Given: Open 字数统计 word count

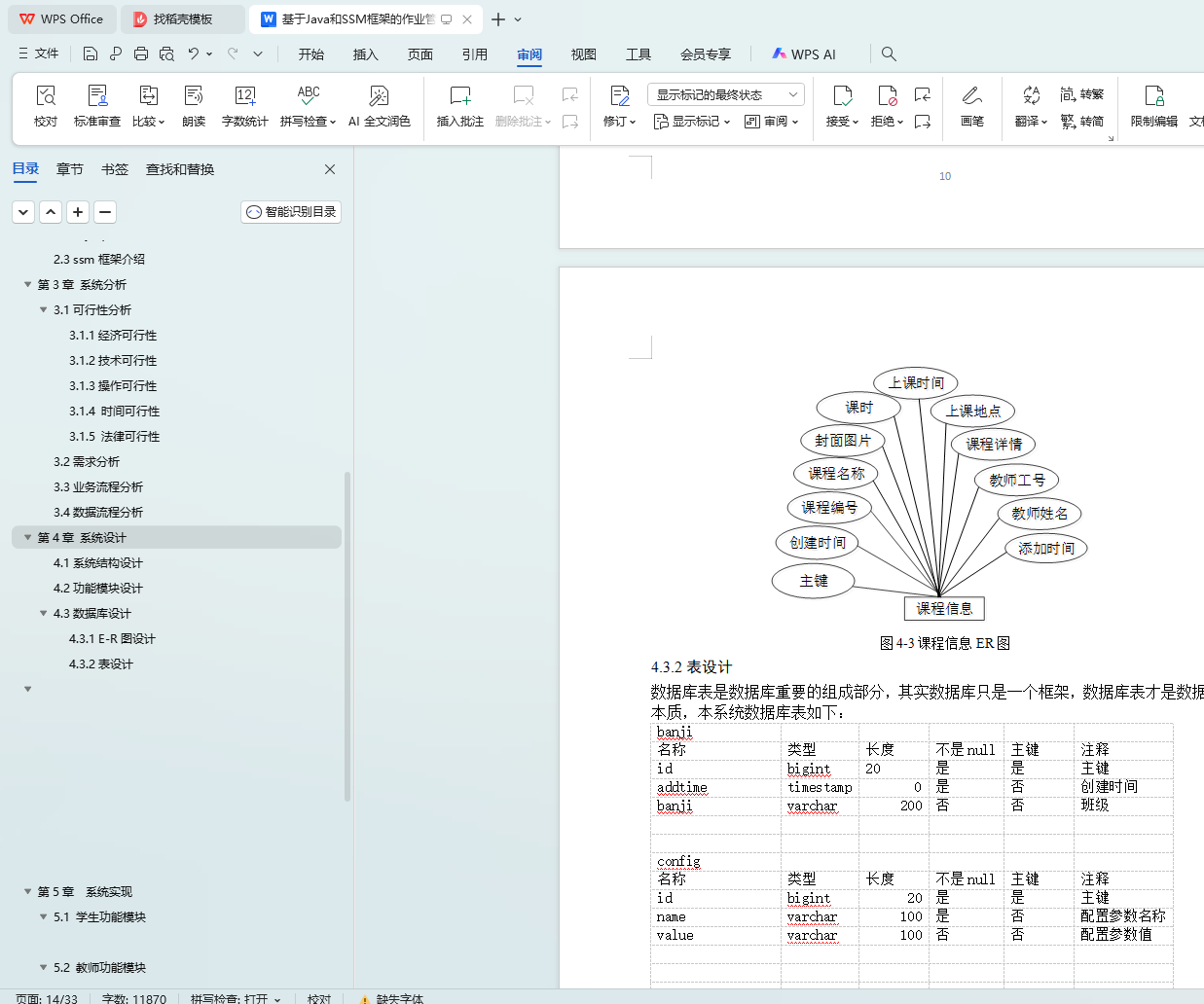Looking at the screenshot, I should coord(245,105).
